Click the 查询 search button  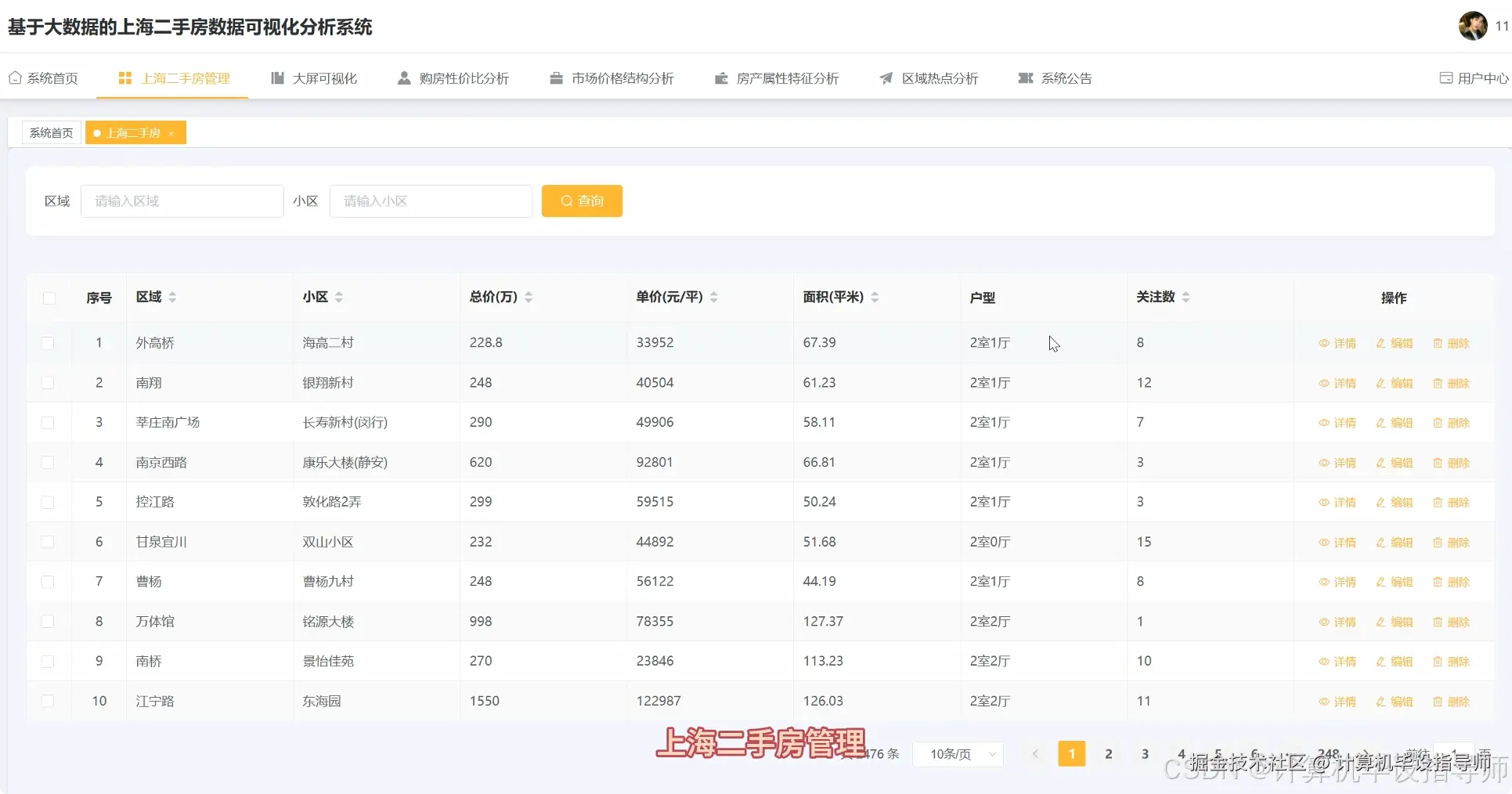pyautogui.click(x=581, y=200)
